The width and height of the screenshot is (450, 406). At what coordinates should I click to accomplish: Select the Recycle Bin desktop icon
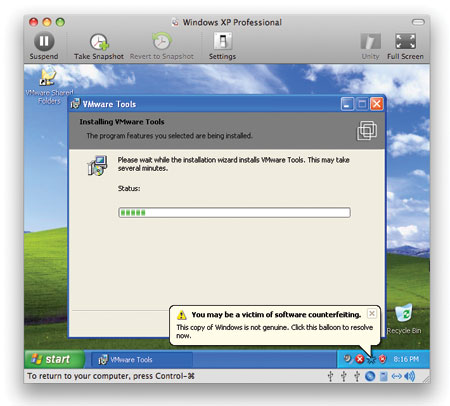point(404,318)
